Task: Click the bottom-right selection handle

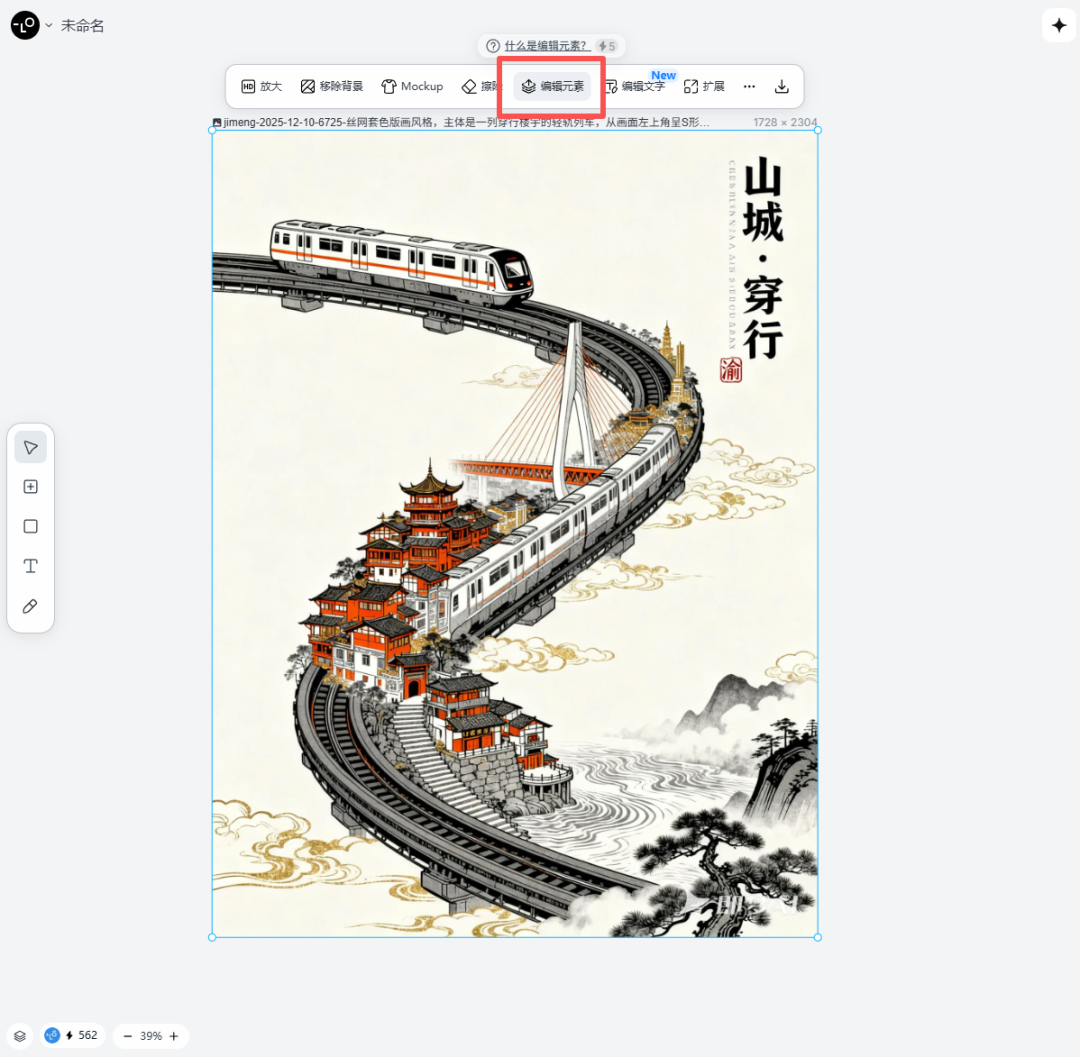Action: click(x=818, y=937)
